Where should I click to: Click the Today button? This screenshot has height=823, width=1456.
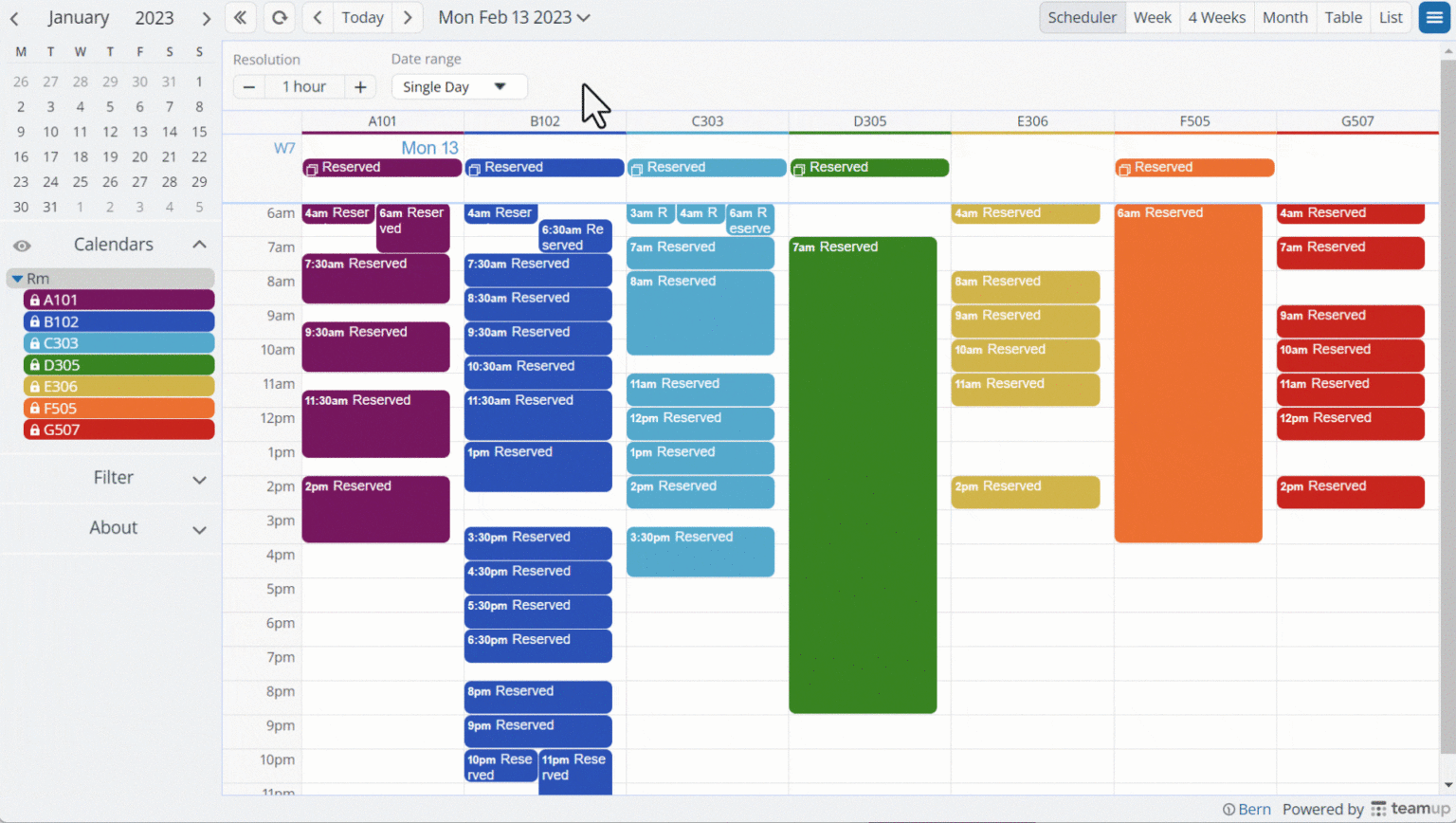362,17
